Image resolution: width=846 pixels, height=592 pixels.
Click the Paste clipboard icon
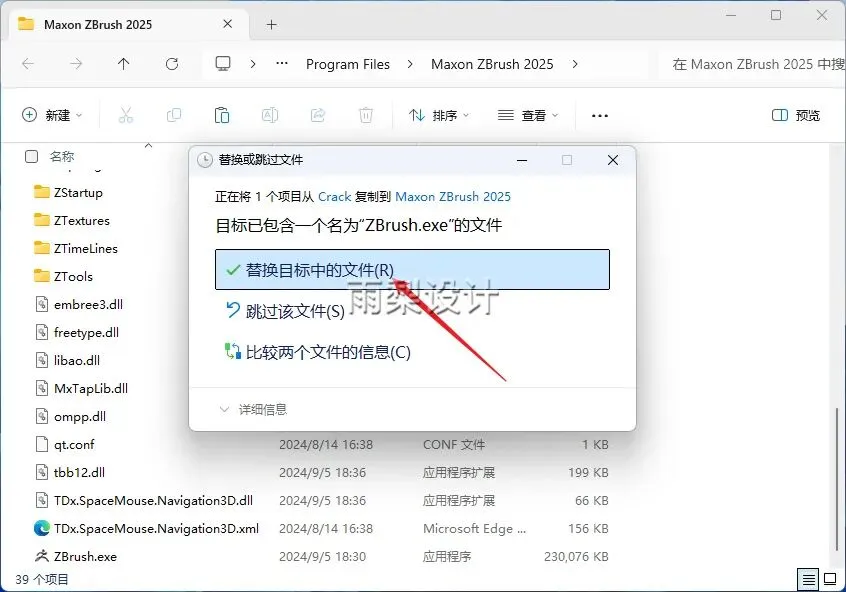tap(222, 115)
